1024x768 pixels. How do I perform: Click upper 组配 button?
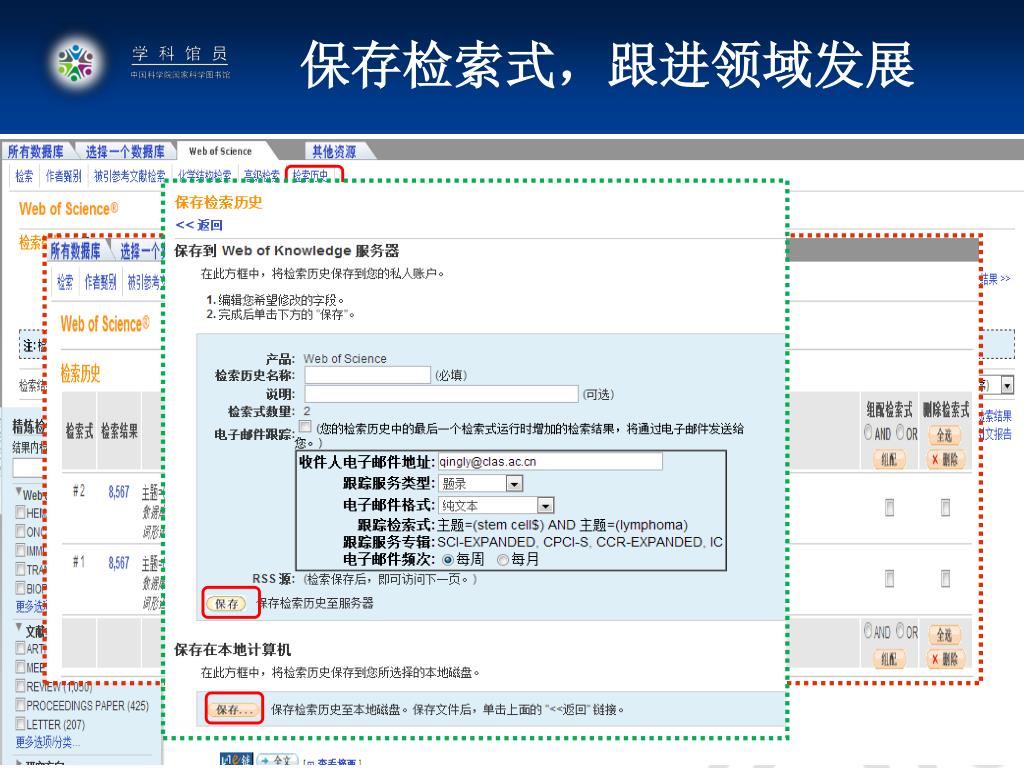[889, 459]
